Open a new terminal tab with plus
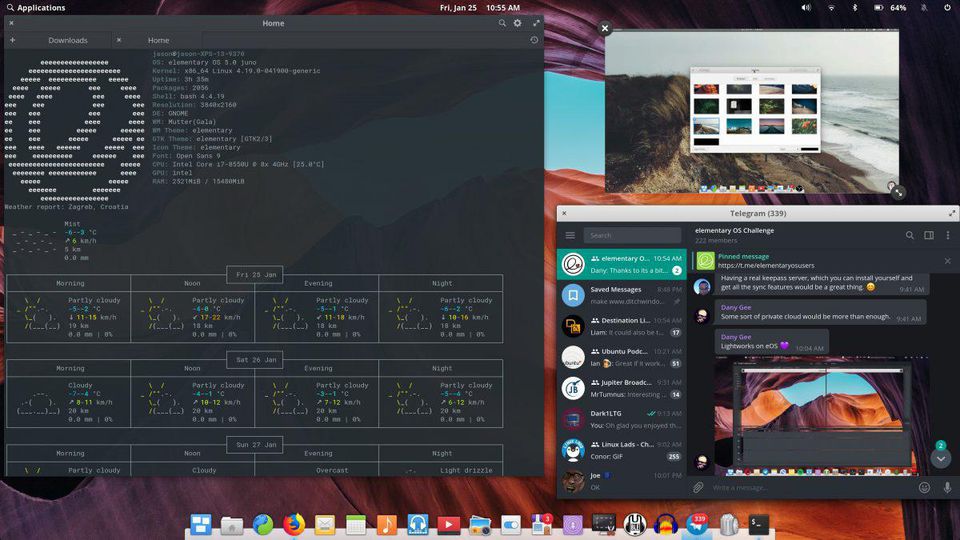Image resolution: width=960 pixels, height=540 pixels. (12, 40)
